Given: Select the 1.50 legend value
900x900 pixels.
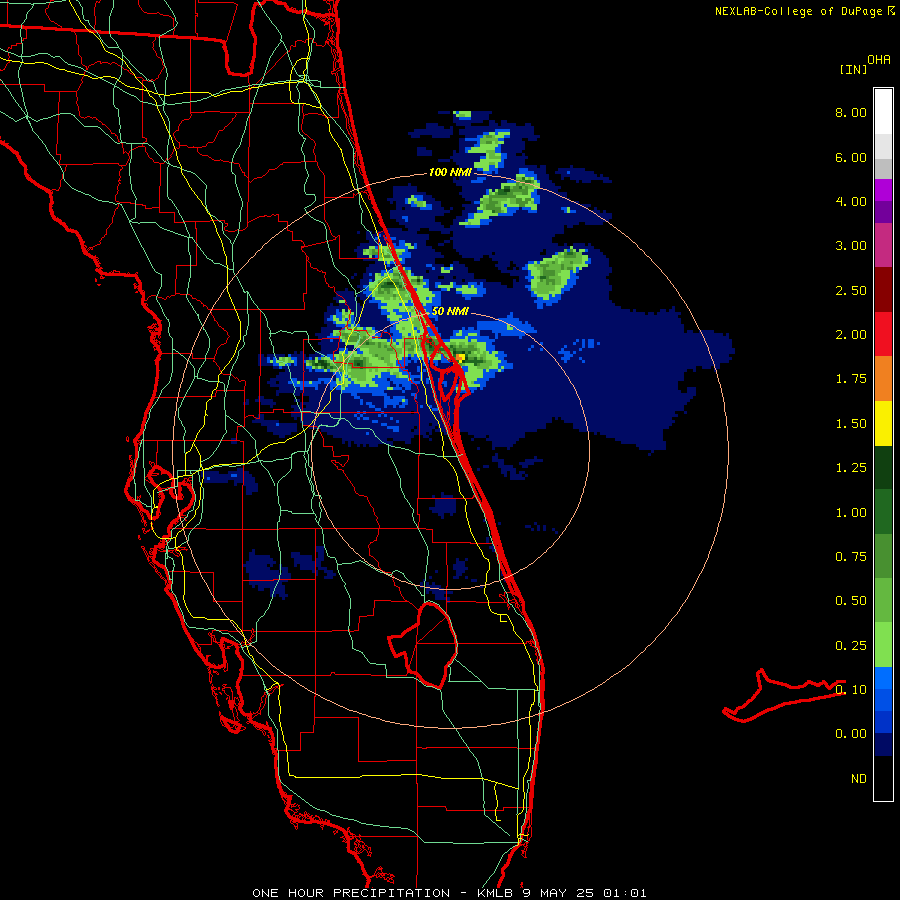Looking at the screenshot, I should [851, 424].
